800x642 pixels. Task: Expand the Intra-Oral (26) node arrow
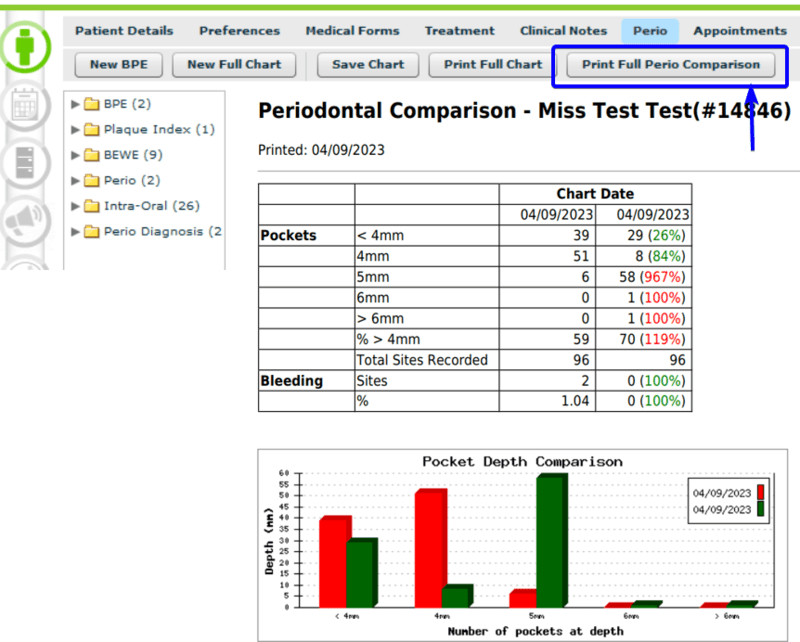point(75,206)
